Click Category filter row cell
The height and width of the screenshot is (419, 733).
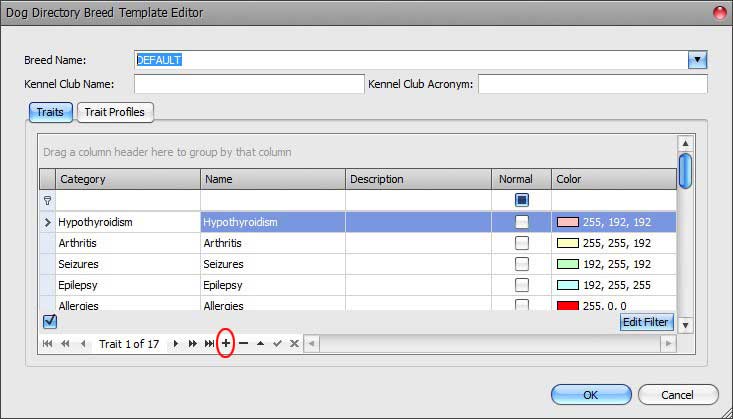pyautogui.click(x=128, y=200)
